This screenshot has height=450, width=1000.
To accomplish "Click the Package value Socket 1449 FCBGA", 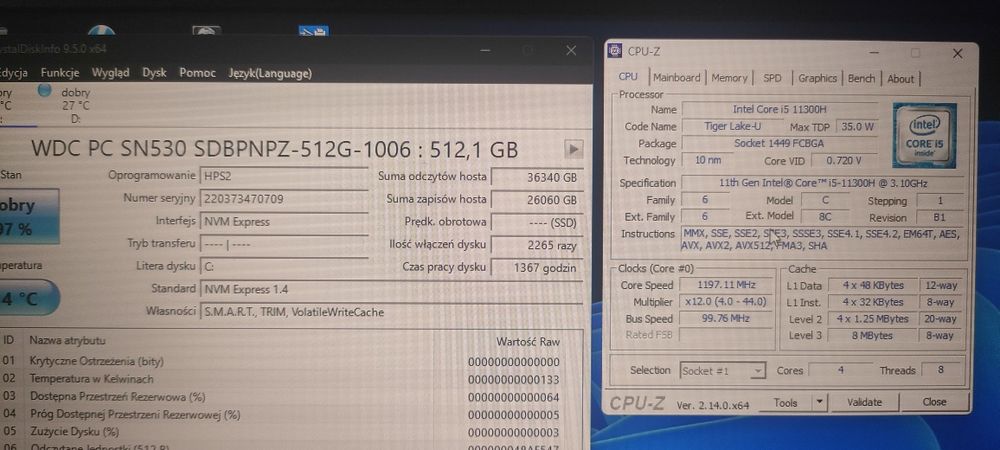I will coord(778,143).
